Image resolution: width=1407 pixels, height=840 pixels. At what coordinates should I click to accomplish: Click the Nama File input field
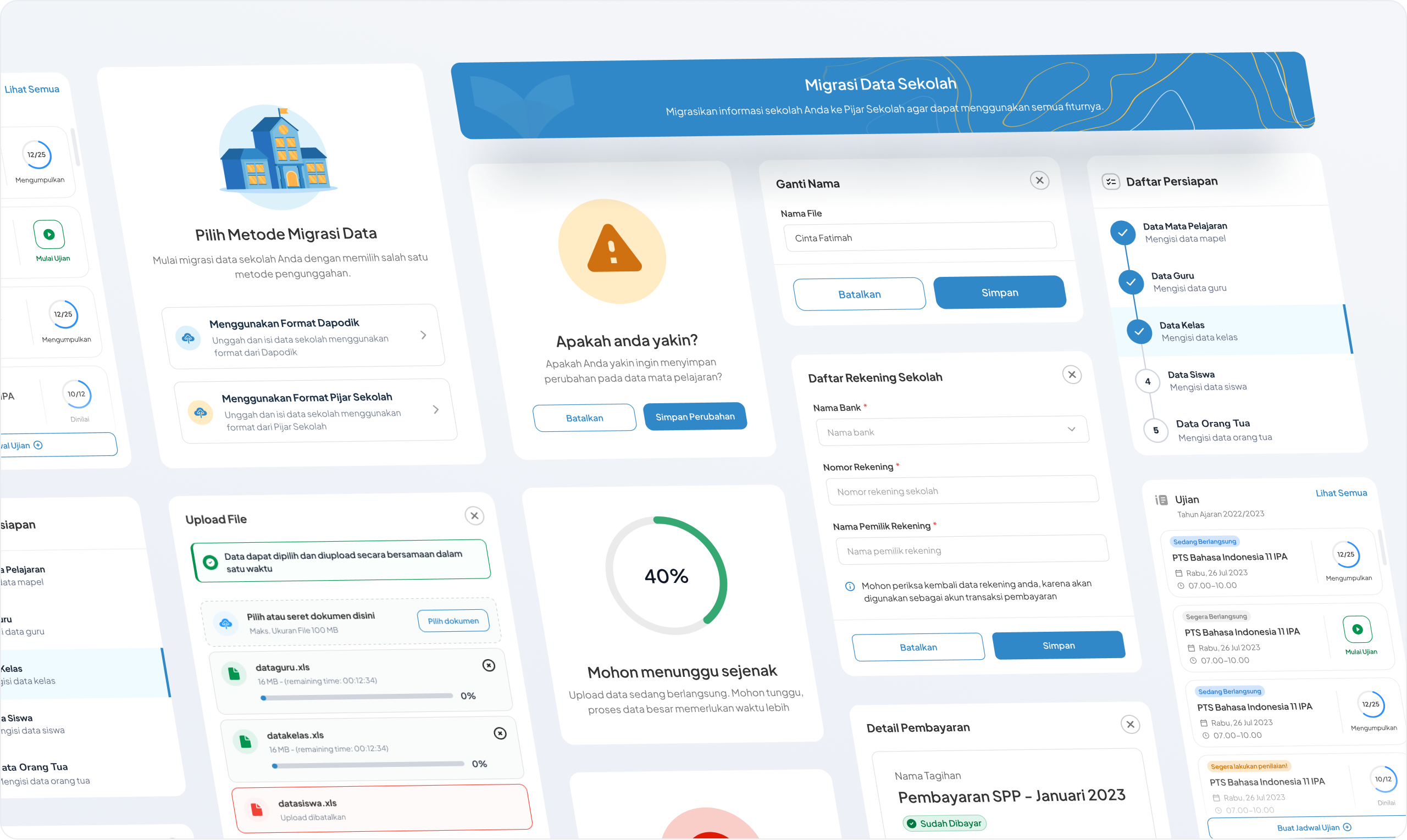[x=919, y=237]
